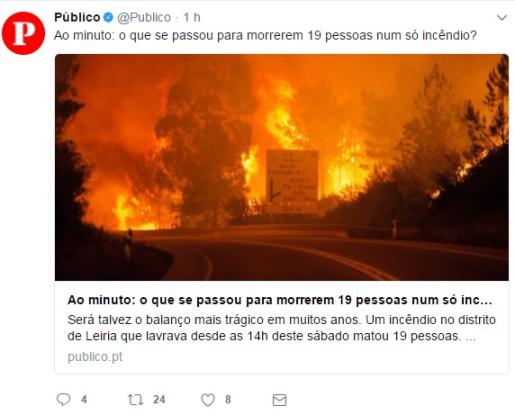This screenshot has height=415, width=515.
Task: Click the blue verified badge
Action: tap(108, 17)
